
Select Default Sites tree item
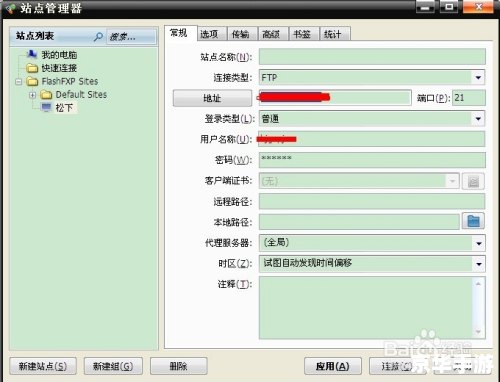81,95
